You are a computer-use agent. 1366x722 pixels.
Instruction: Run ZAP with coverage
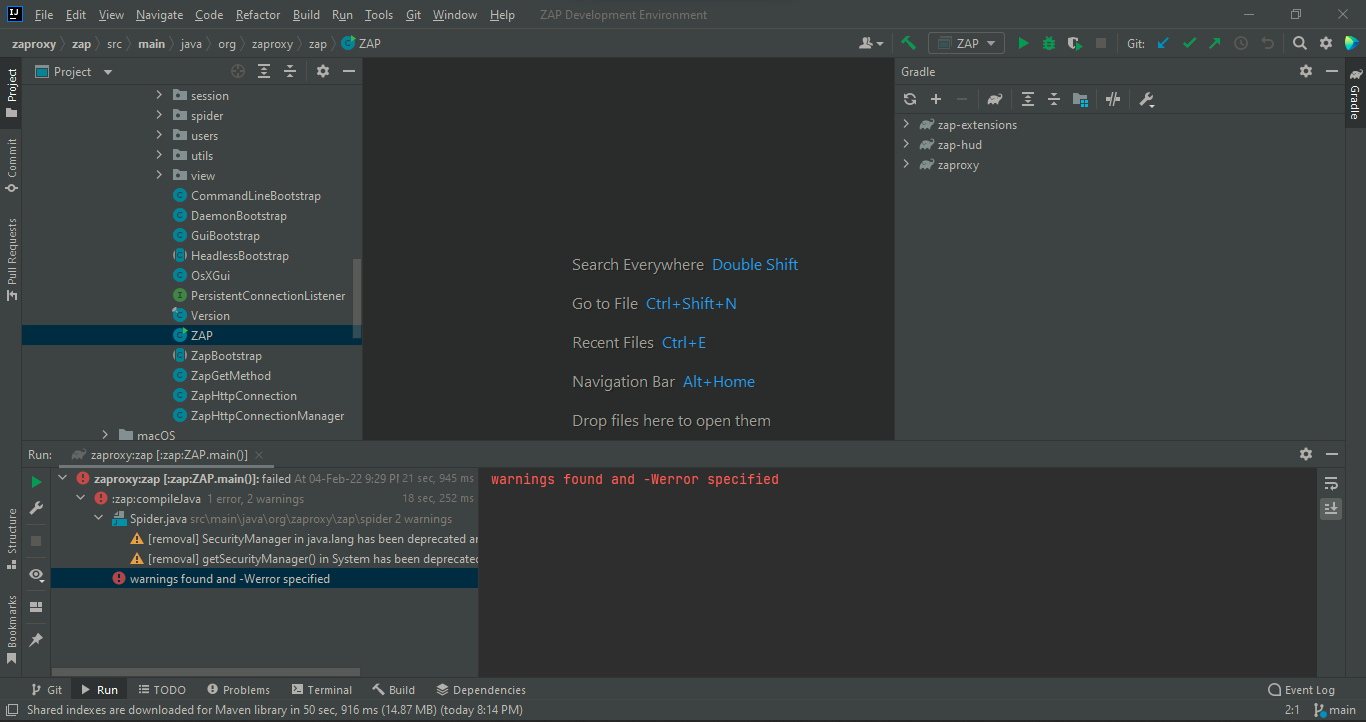click(x=1072, y=43)
